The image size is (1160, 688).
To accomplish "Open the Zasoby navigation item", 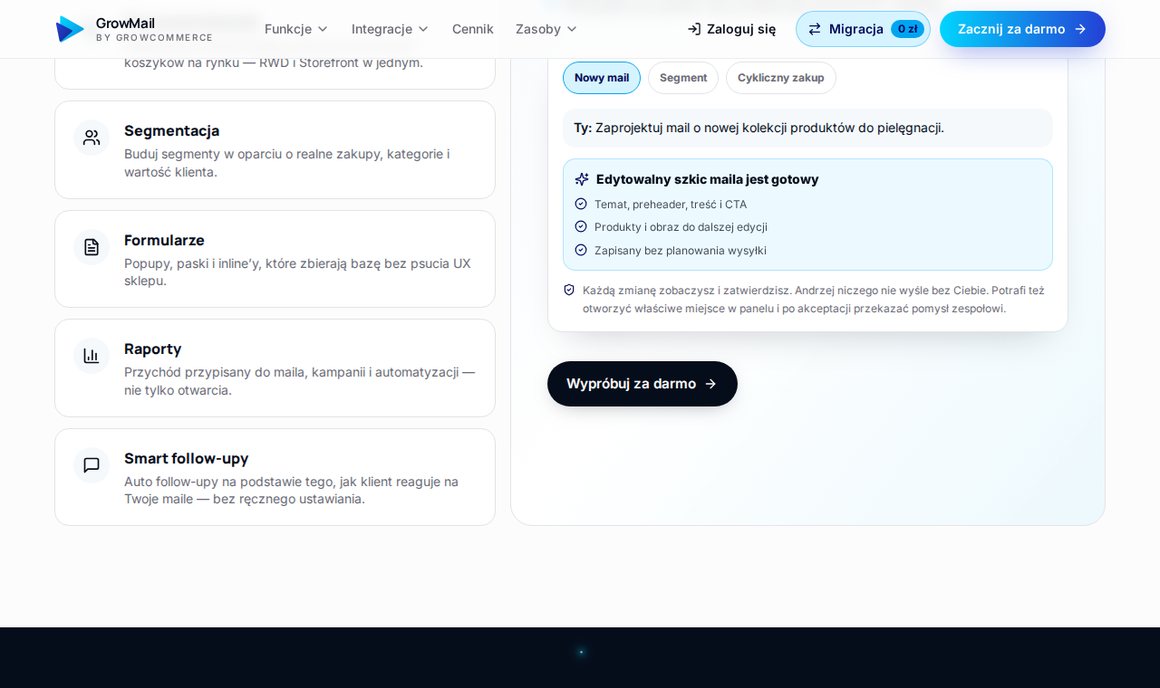I will click(x=546, y=29).
